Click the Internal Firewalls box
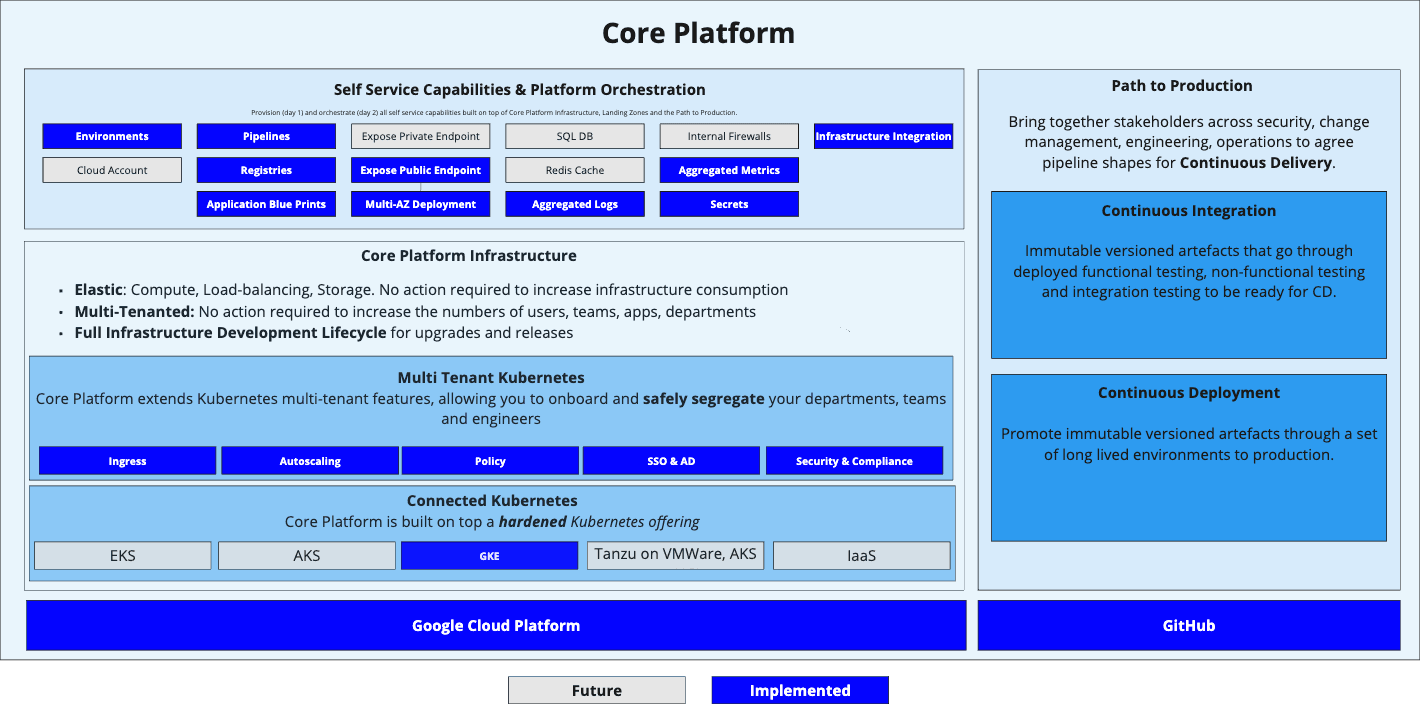The height and width of the screenshot is (704, 1420). coord(729,136)
